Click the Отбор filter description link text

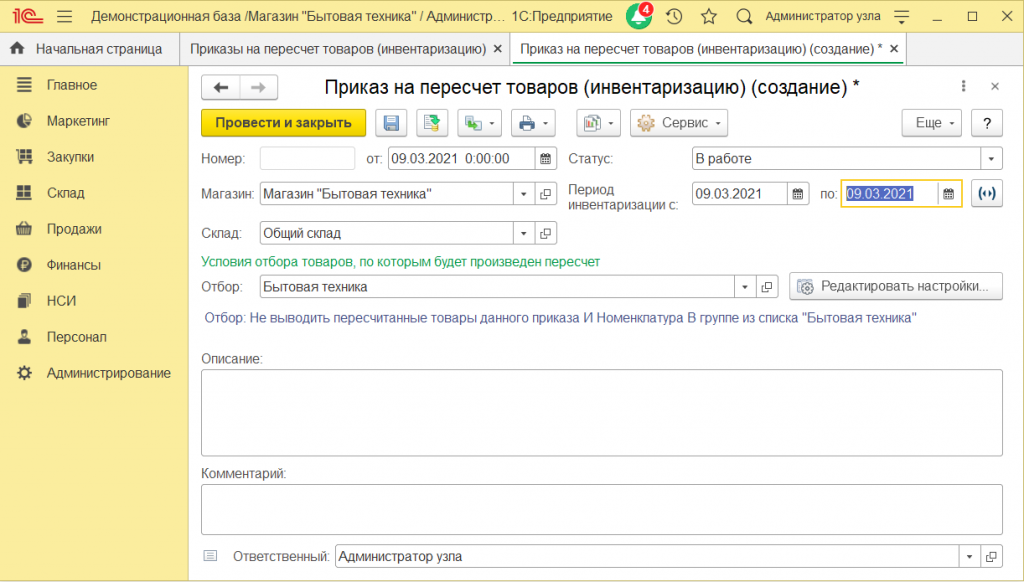point(560,318)
